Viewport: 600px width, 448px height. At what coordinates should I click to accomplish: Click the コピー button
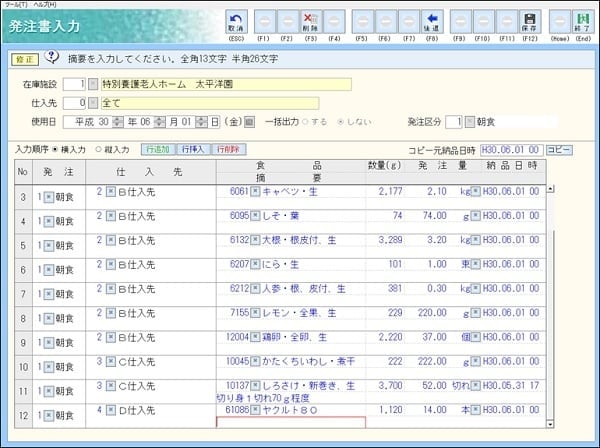coord(559,150)
